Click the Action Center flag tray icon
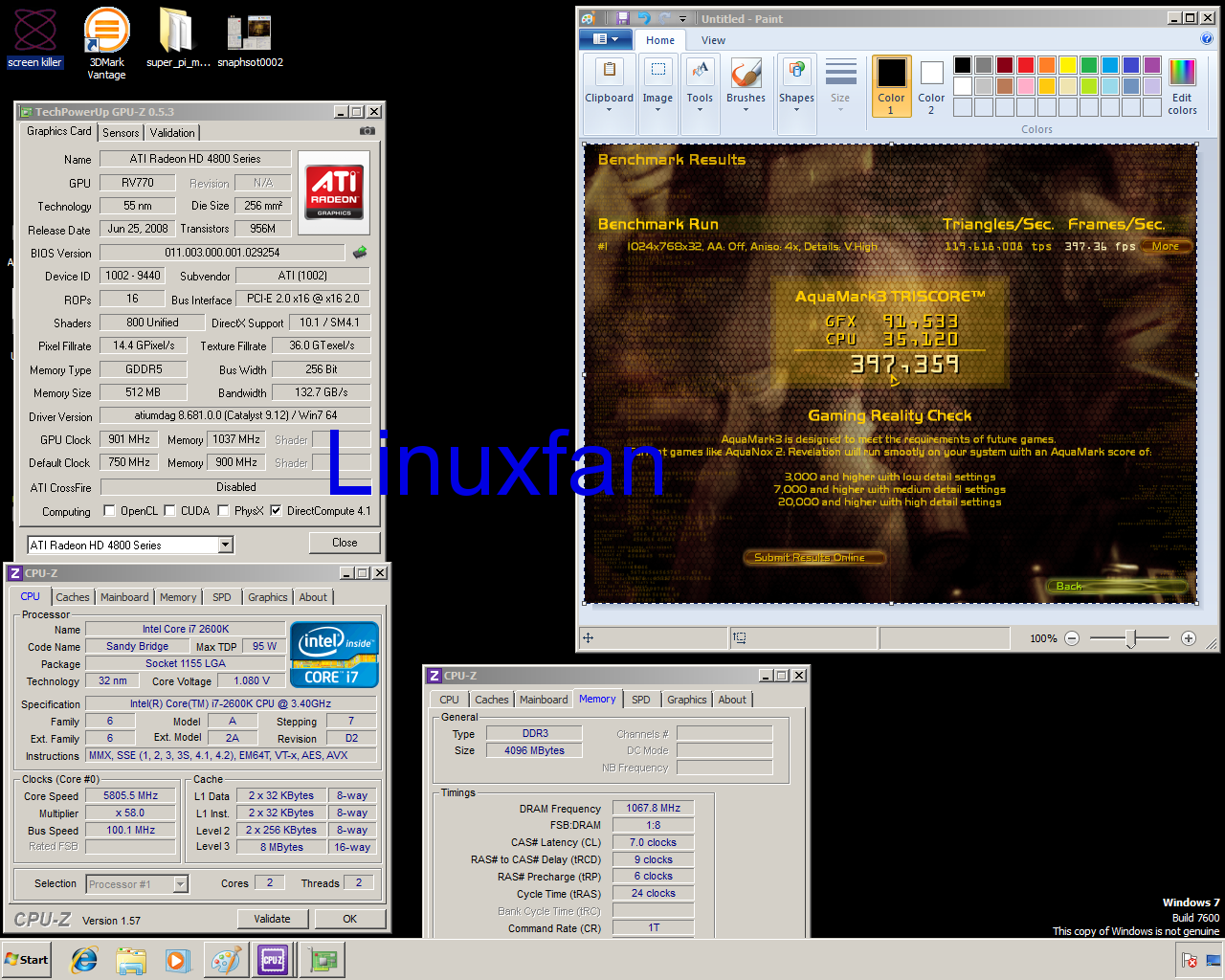Image resolution: width=1225 pixels, height=980 pixels. click(x=1190, y=960)
